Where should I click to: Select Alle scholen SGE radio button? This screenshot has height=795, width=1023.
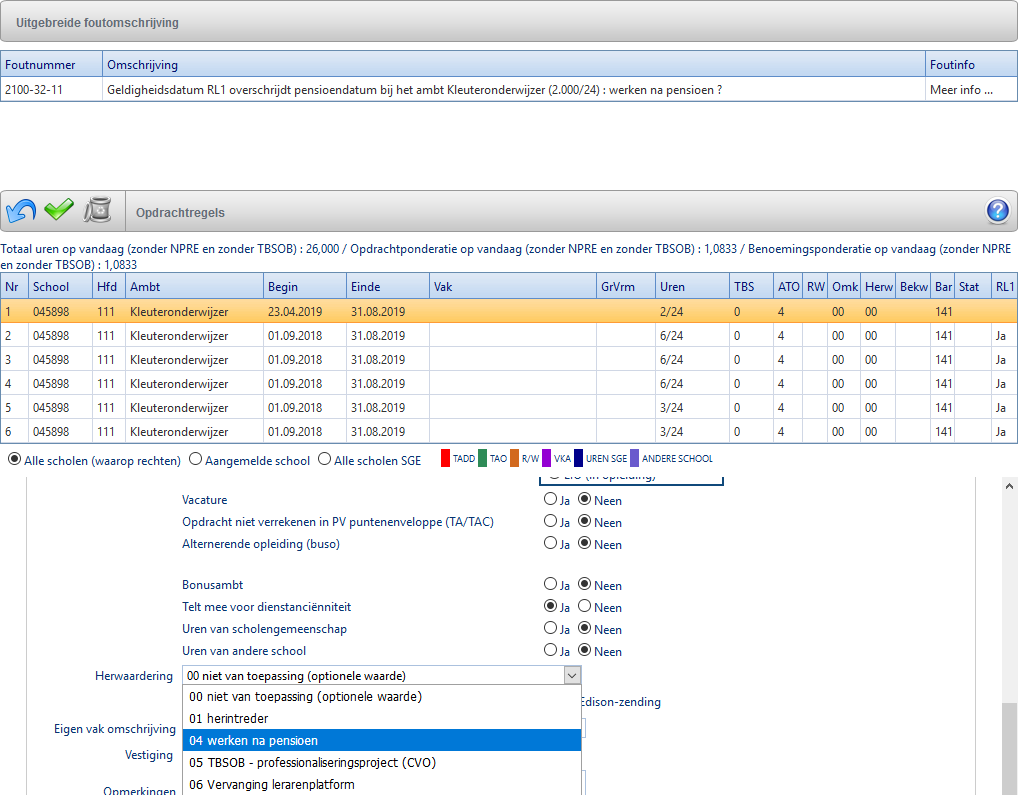coord(324,459)
